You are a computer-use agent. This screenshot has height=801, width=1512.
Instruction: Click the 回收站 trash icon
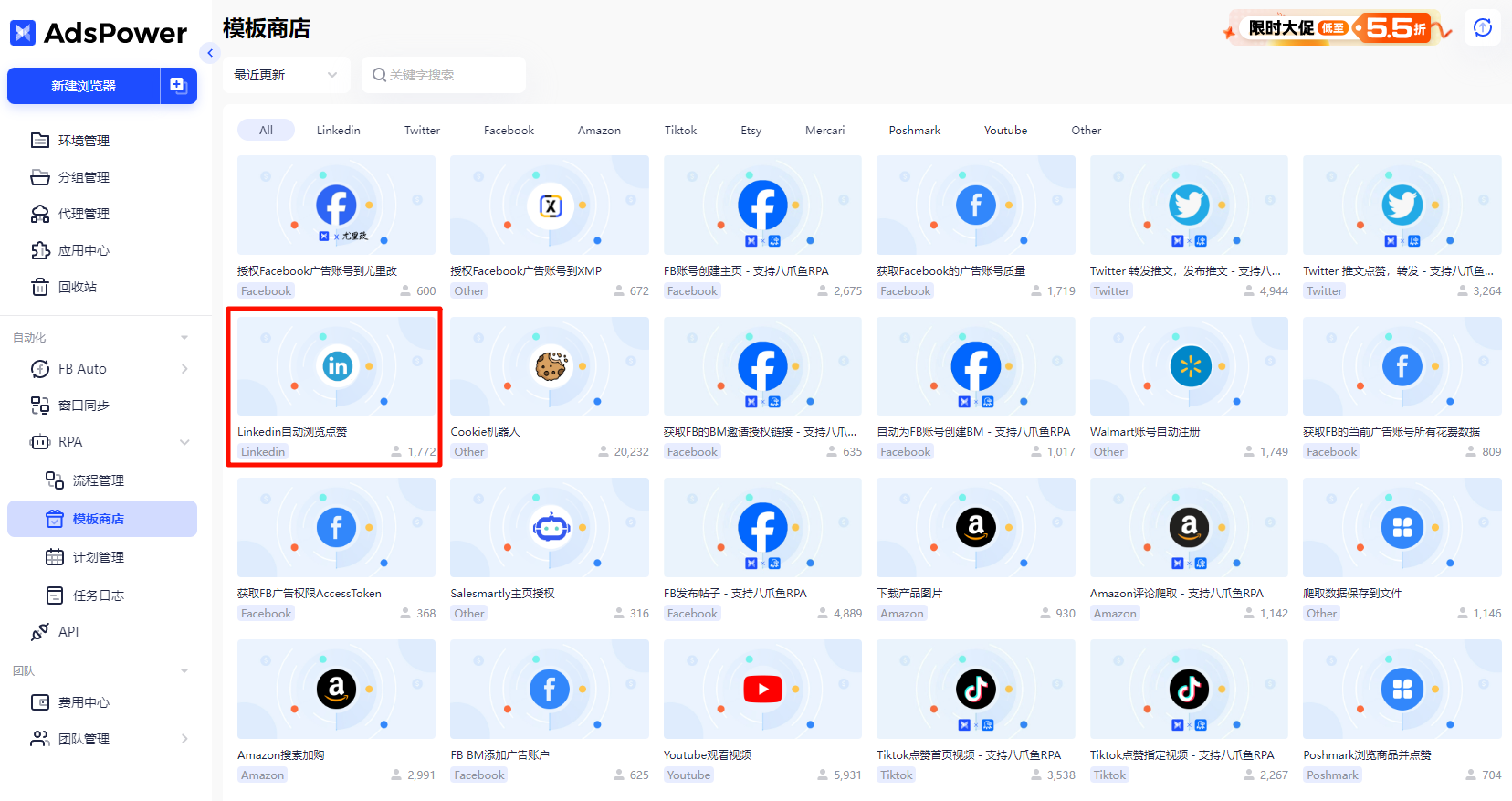(40, 287)
